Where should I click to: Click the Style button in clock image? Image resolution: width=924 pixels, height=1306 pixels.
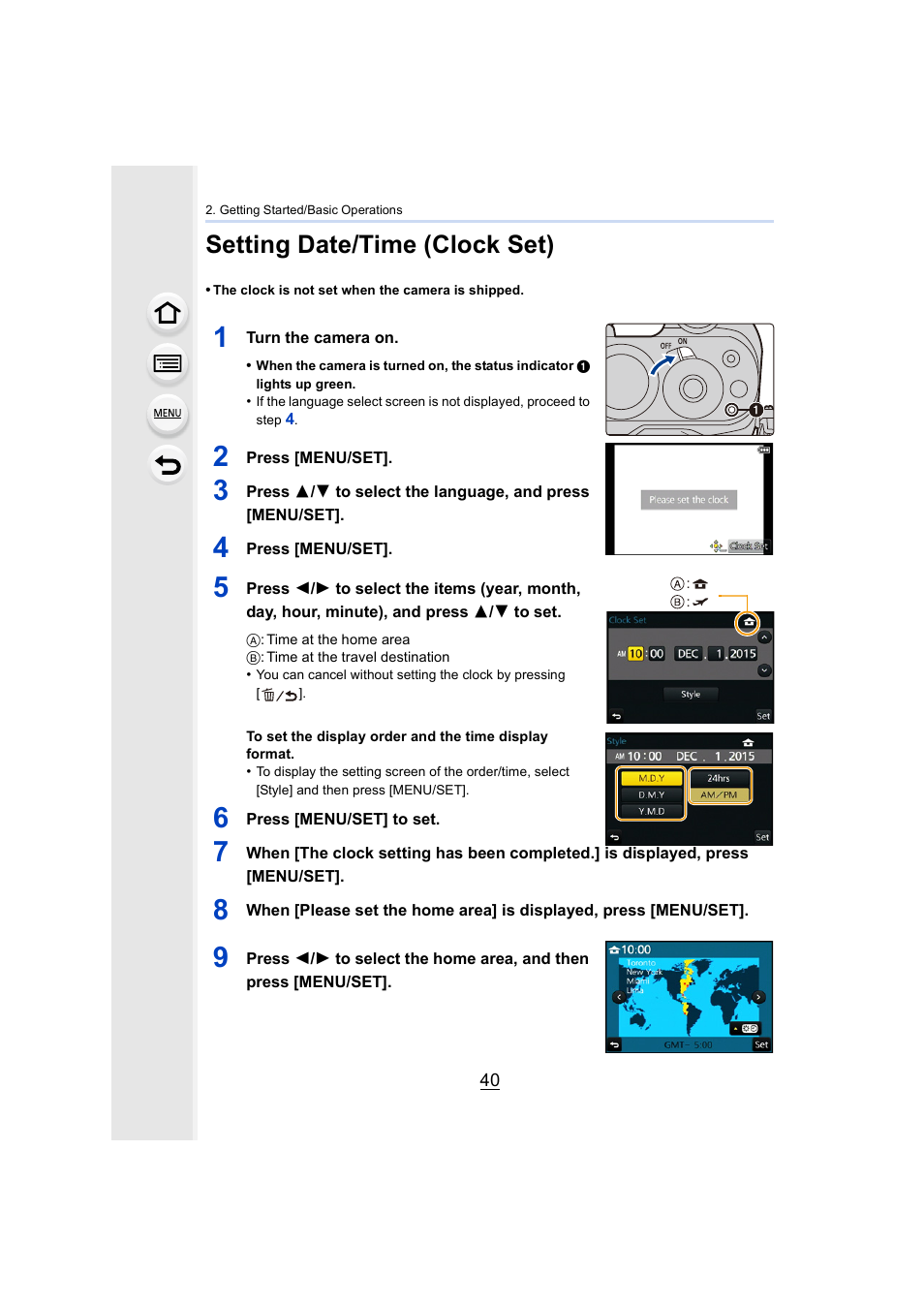(691, 694)
